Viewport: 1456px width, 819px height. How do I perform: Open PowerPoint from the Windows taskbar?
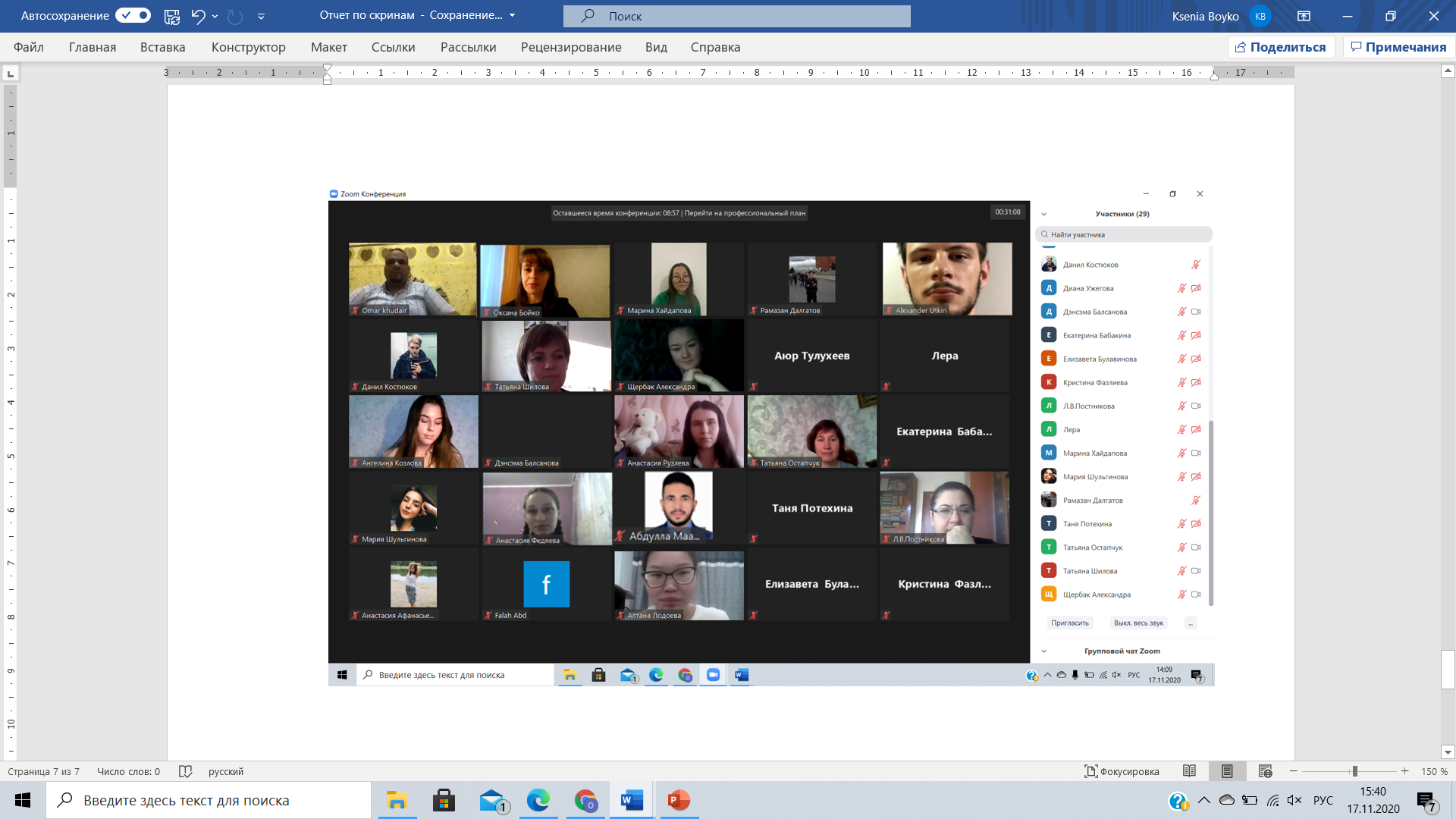click(678, 800)
